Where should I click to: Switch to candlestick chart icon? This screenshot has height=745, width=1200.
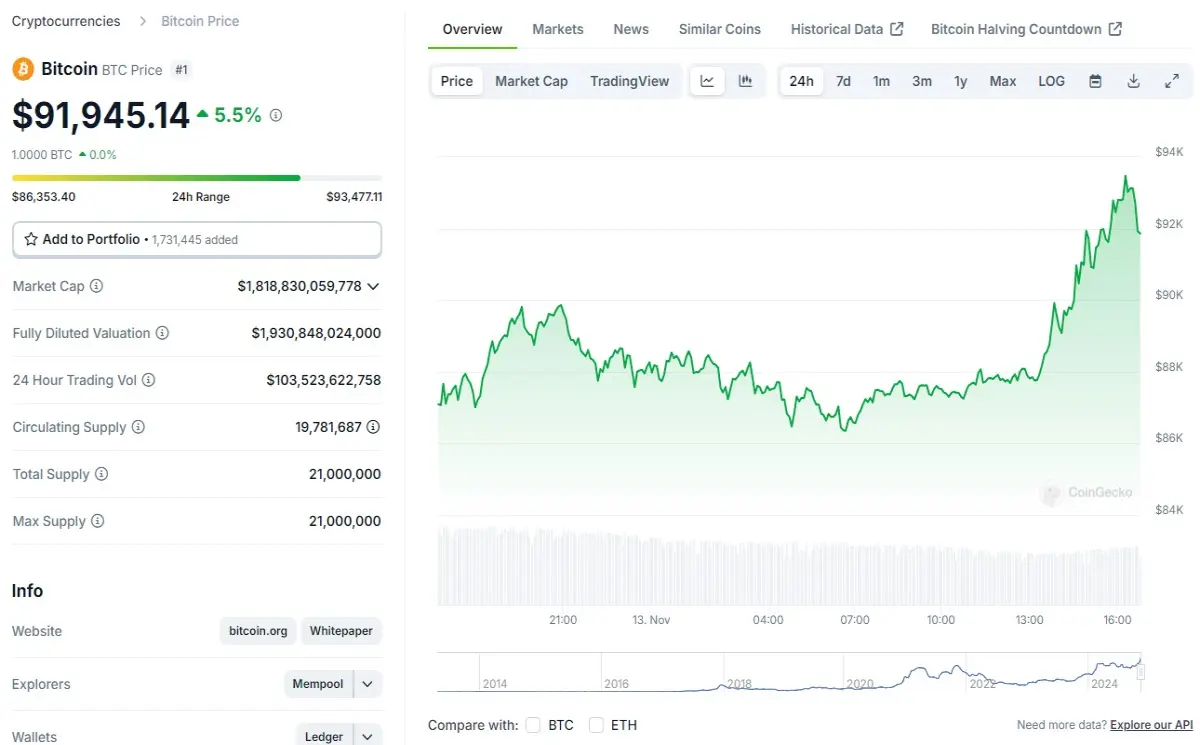click(x=745, y=81)
